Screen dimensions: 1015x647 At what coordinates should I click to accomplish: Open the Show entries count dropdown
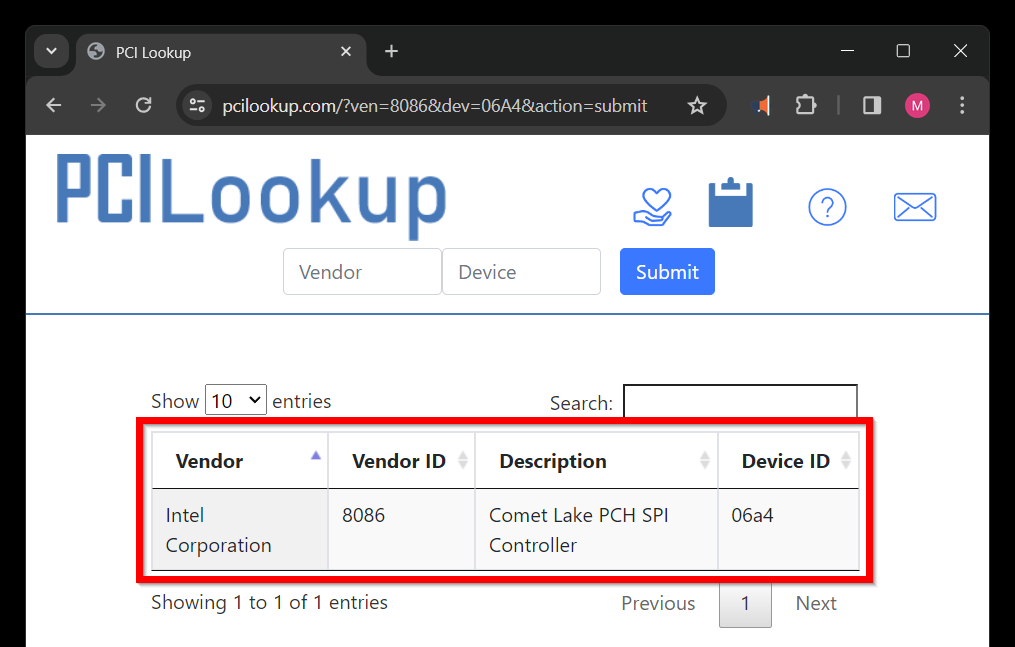[x=236, y=401]
